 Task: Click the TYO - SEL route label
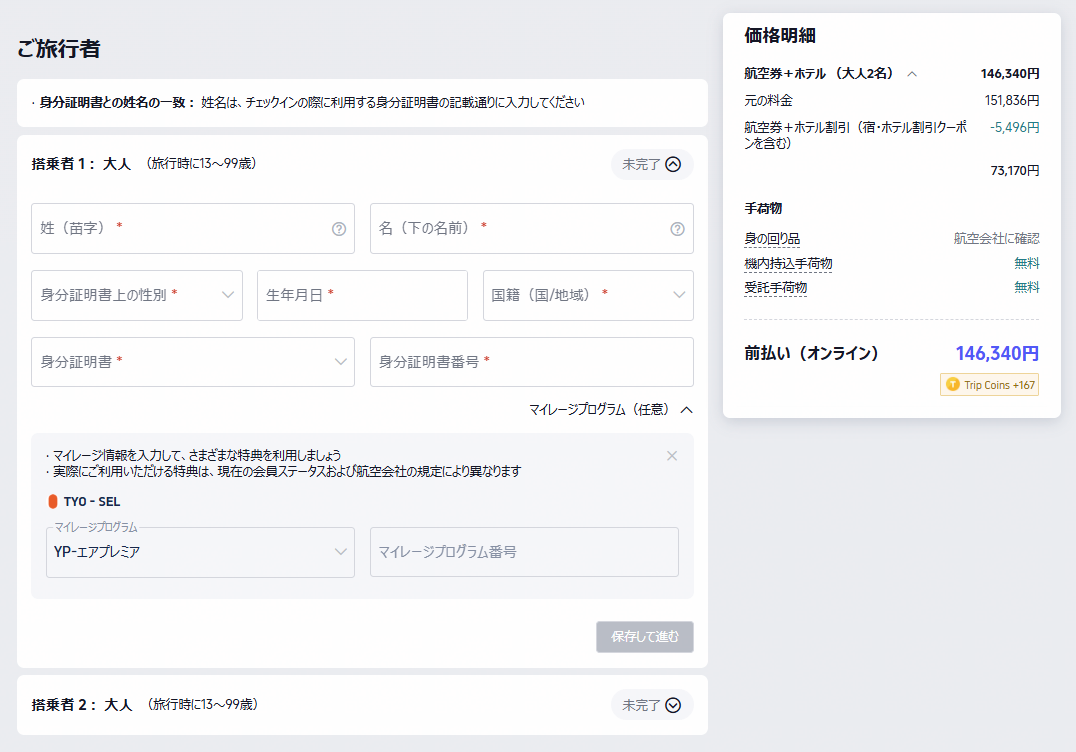(x=92, y=502)
